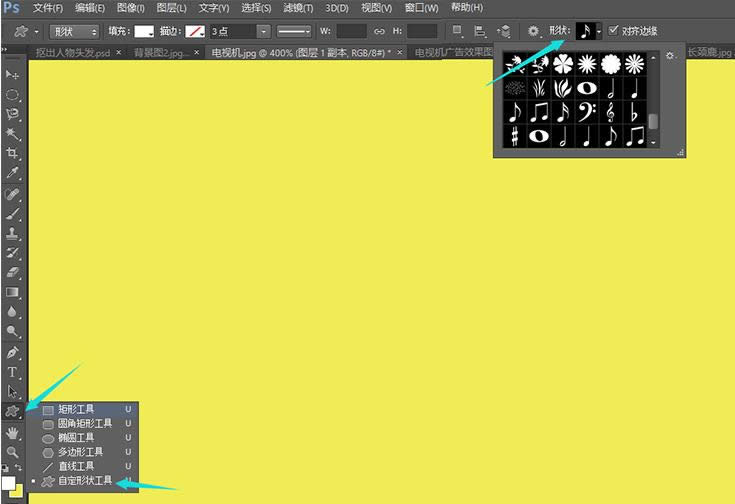The image size is (735, 504).
Task: Swap foreground and background colors
Action: coord(18,467)
